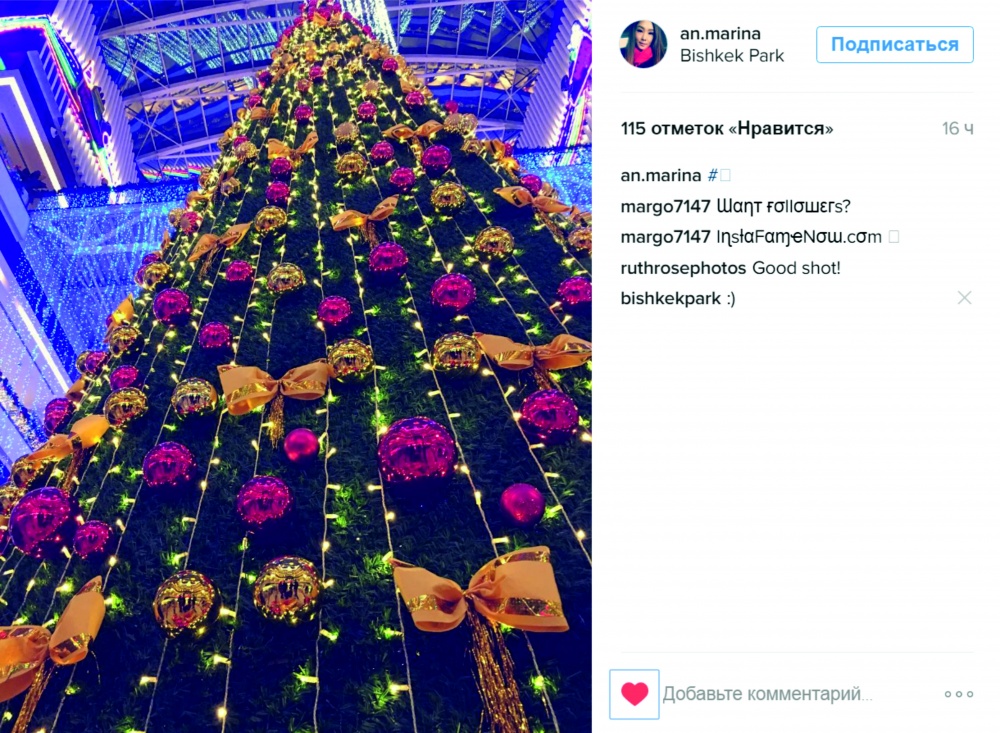The image size is (1000, 733).
Task: Click the hashtag in an.marina caption
Action: pos(719,175)
